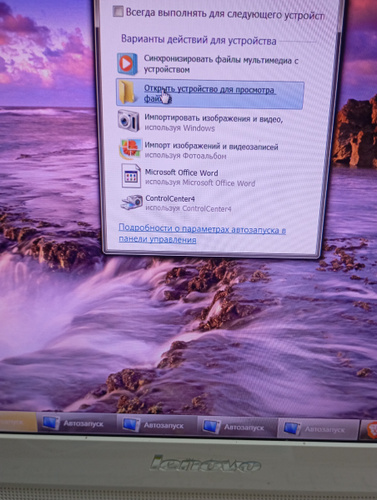The width and height of the screenshot is (377, 500).
Task: Click the folder icon to open device
Action: [x=127, y=92]
